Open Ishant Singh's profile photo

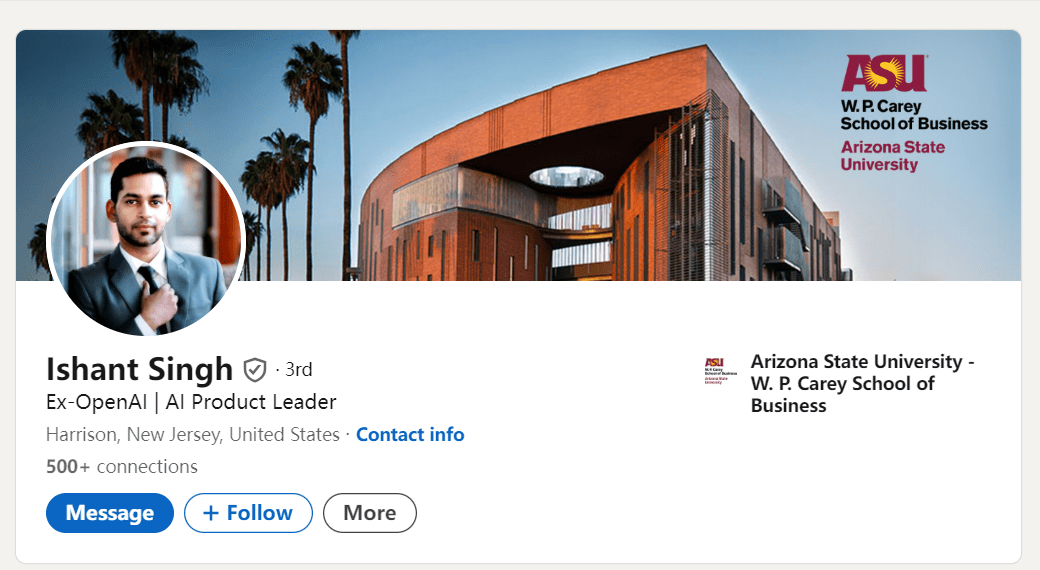[x=146, y=240]
